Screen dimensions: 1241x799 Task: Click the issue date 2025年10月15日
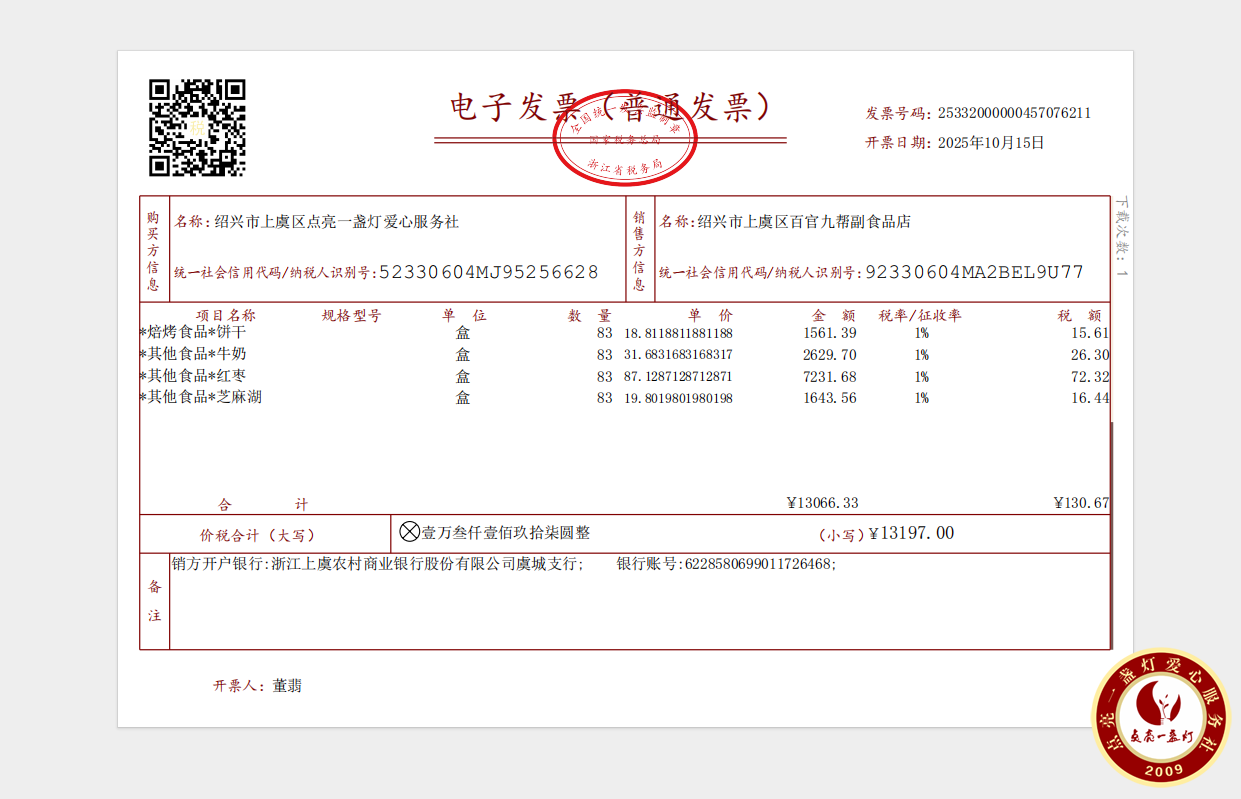[x=990, y=143]
